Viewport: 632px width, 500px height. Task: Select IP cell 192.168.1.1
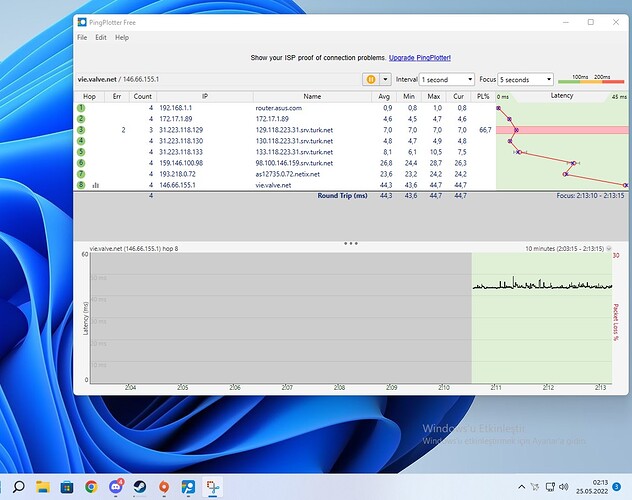pos(175,108)
